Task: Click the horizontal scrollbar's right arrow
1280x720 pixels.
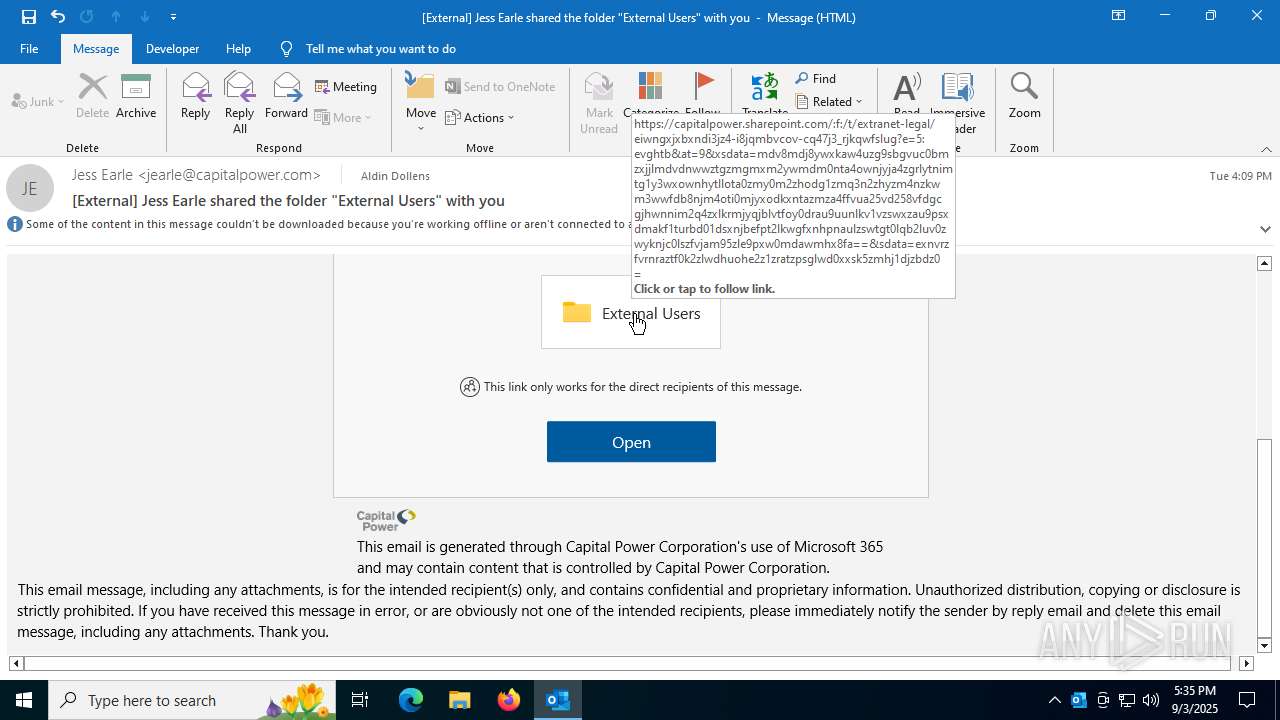Action: click(1246, 663)
